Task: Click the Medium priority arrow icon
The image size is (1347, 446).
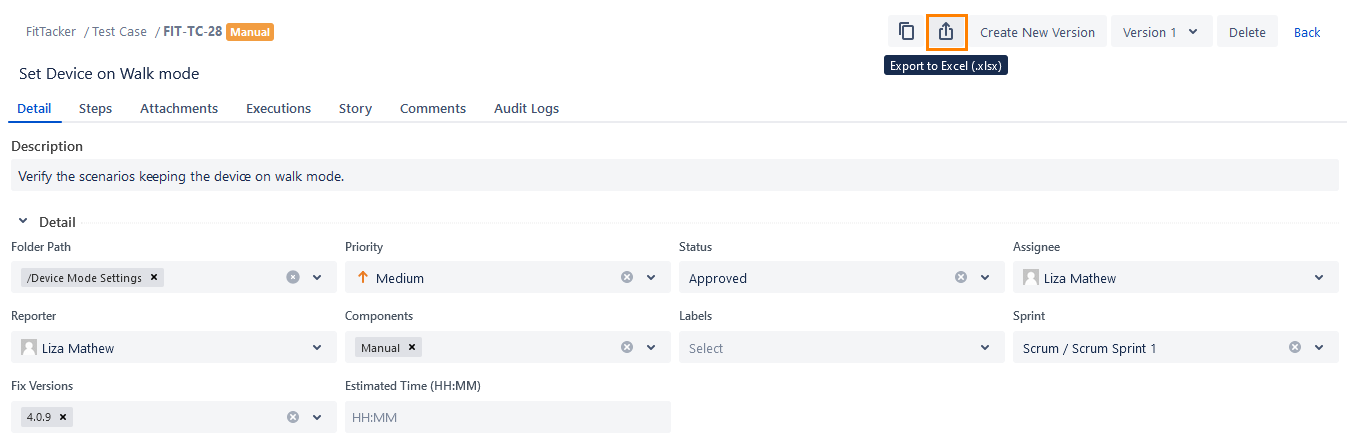Action: (x=363, y=277)
